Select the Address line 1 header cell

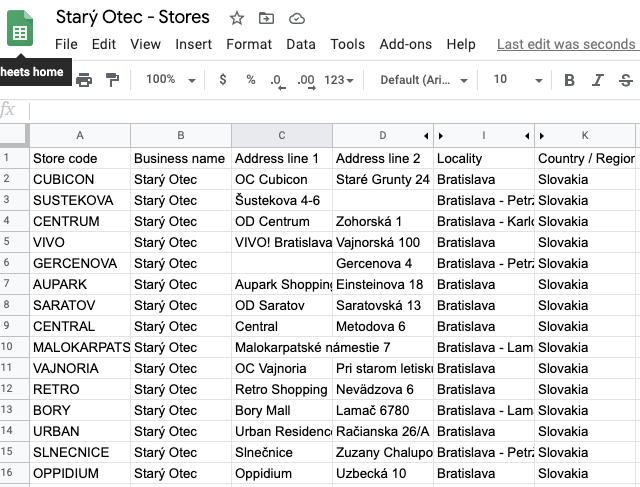coord(282,158)
